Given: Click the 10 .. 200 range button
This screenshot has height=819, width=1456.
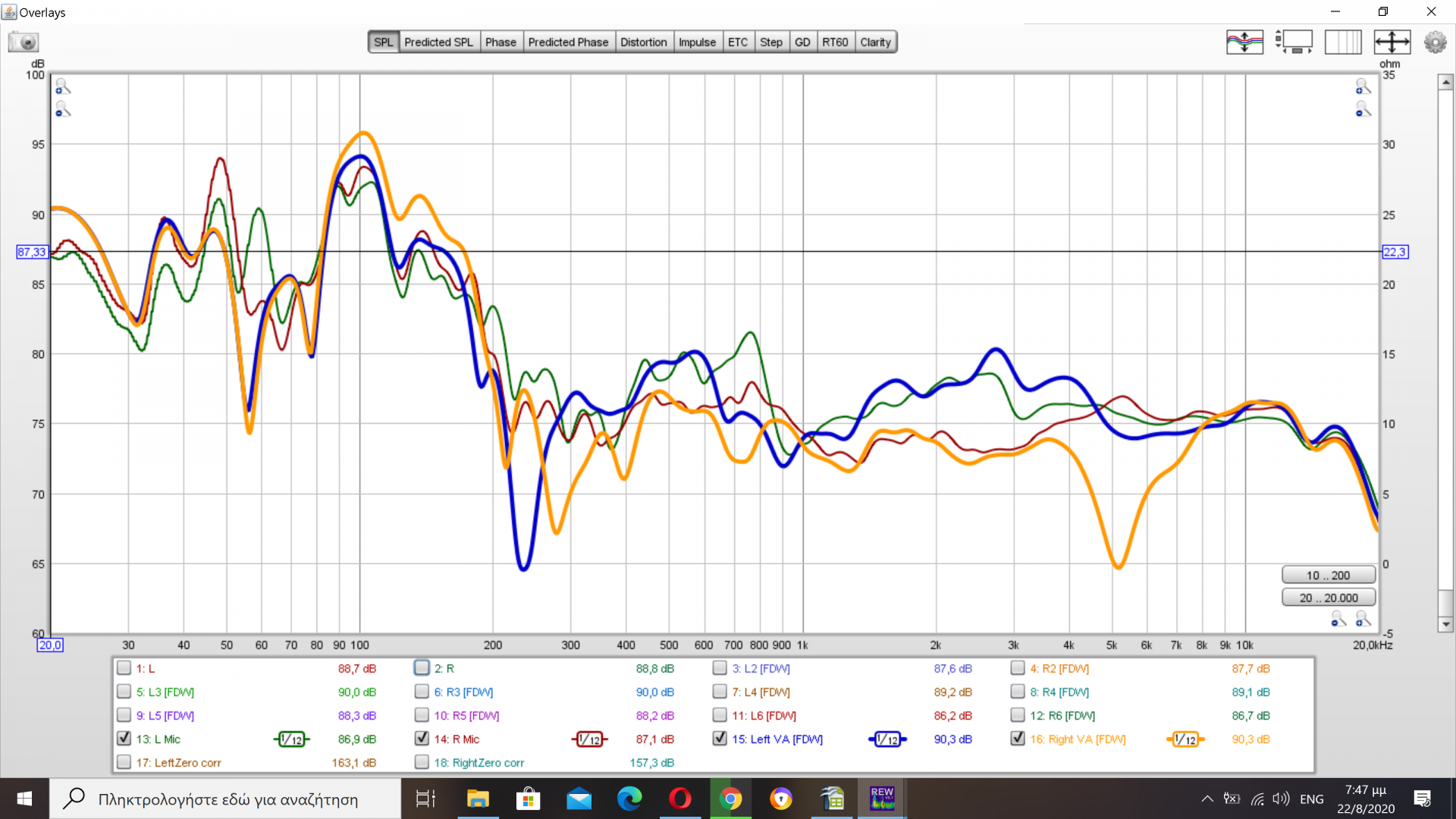Looking at the screenshot, I should [1328, 576].
